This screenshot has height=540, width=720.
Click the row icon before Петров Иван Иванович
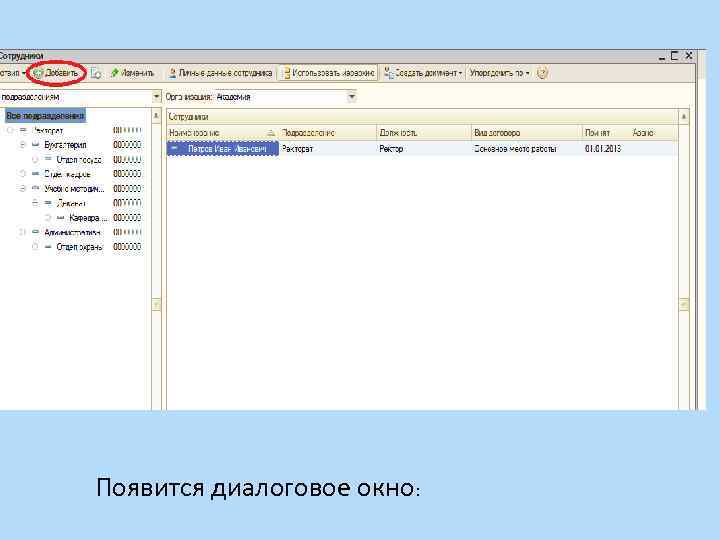[174, 148]
